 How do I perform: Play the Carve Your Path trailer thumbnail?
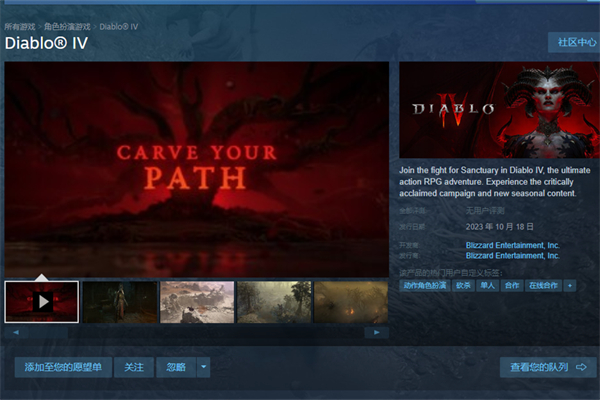coord(42,302)
